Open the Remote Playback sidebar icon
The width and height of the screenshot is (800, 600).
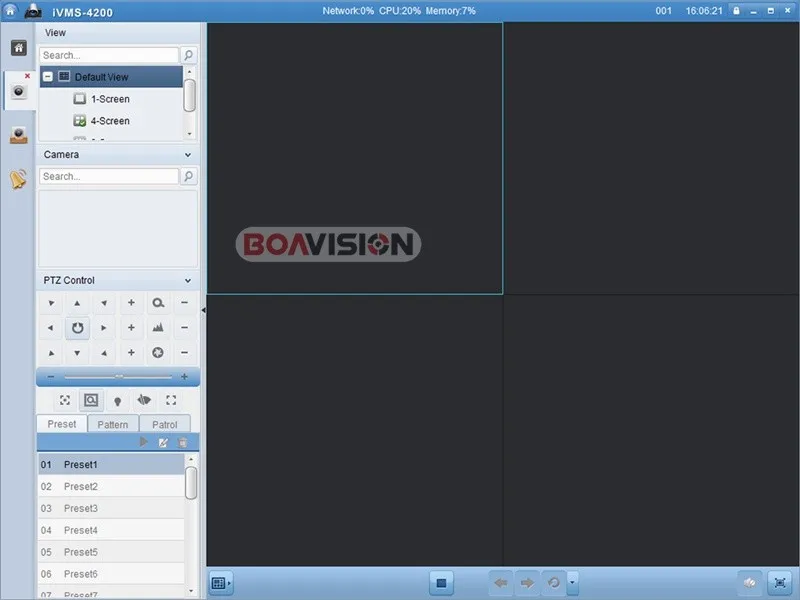19,135
